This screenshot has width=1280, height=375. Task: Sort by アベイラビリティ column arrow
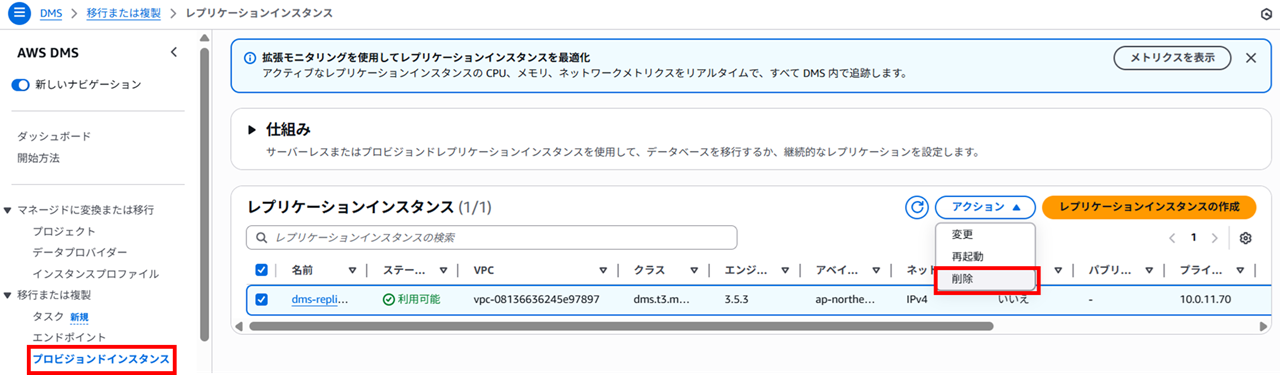point(877,270)
